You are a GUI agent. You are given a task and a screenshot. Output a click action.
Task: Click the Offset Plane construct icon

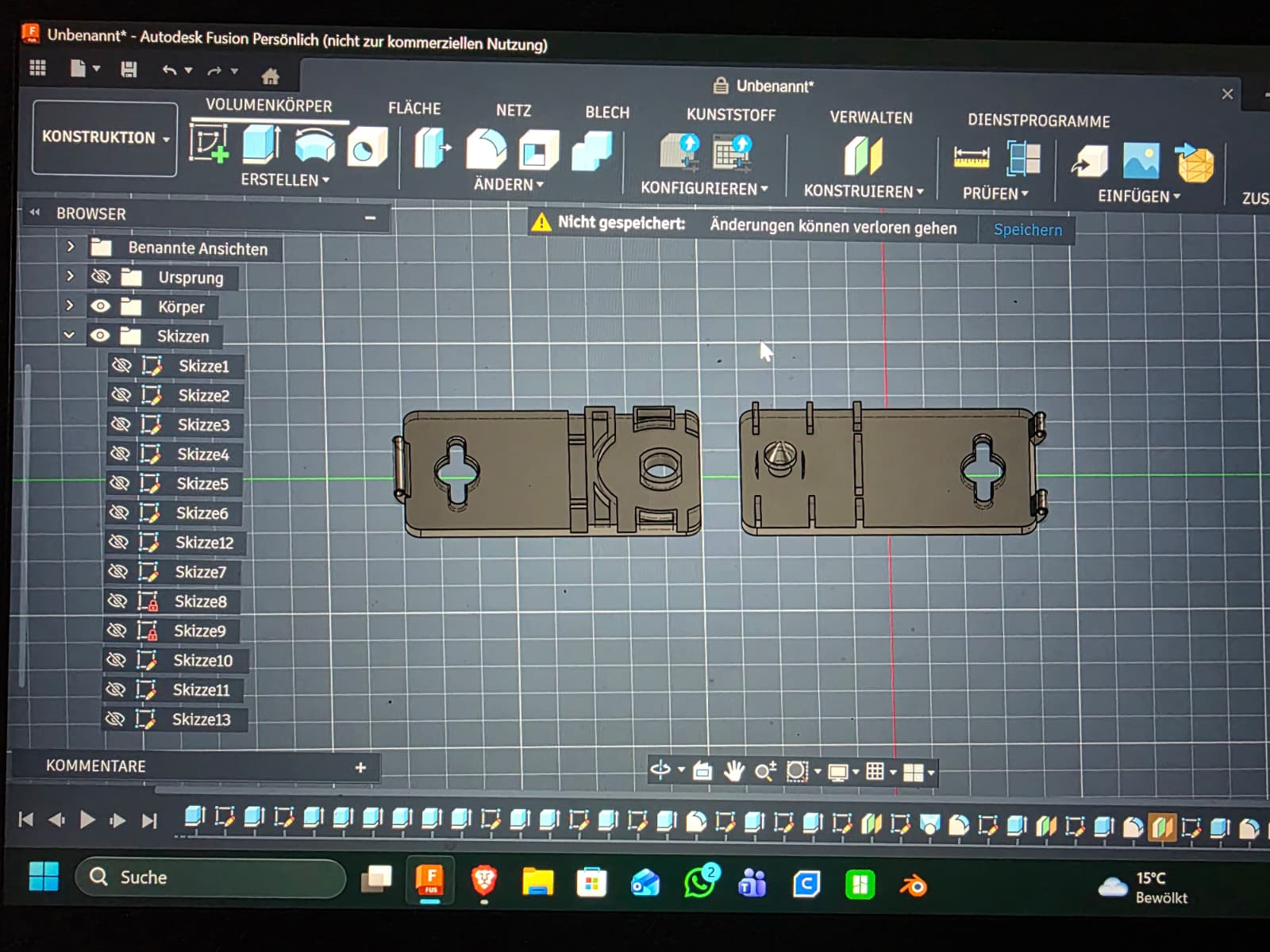863,155
